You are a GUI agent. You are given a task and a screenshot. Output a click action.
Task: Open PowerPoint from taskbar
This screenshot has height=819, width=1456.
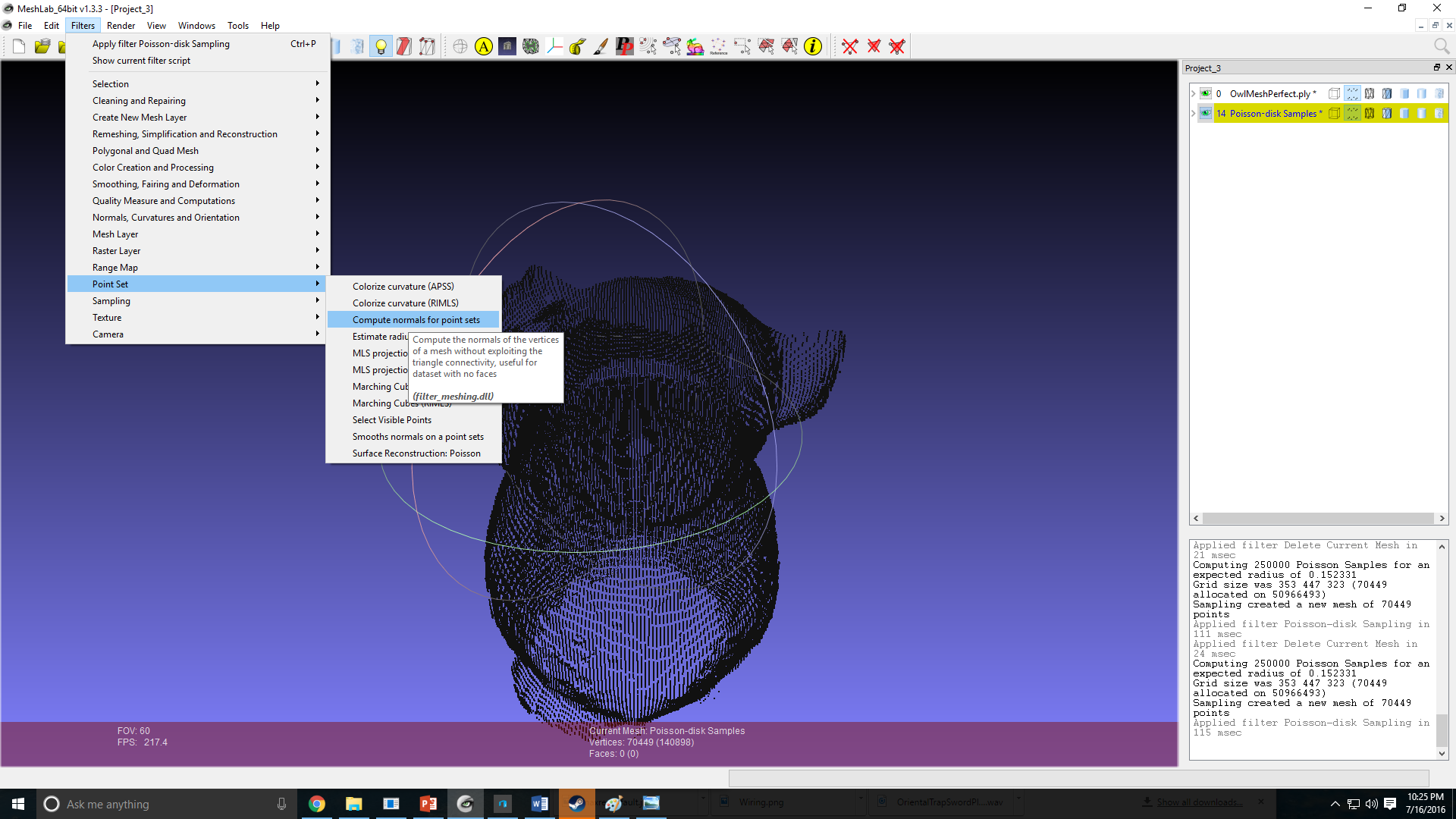click(x=428, y=804)
